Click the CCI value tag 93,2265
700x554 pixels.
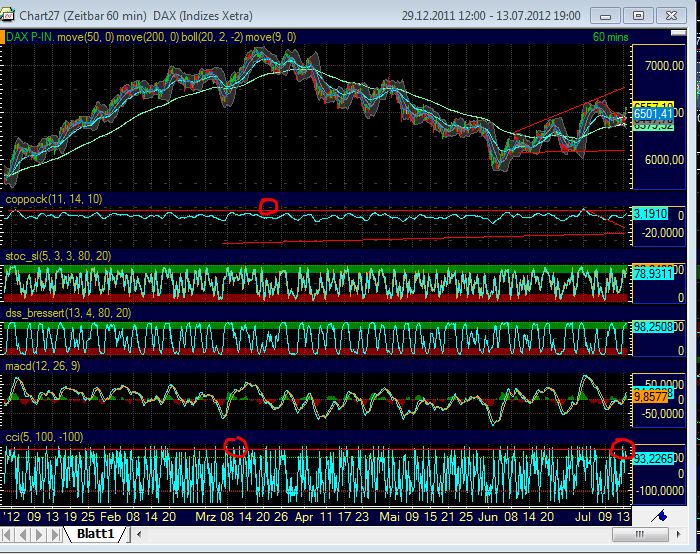653,458
